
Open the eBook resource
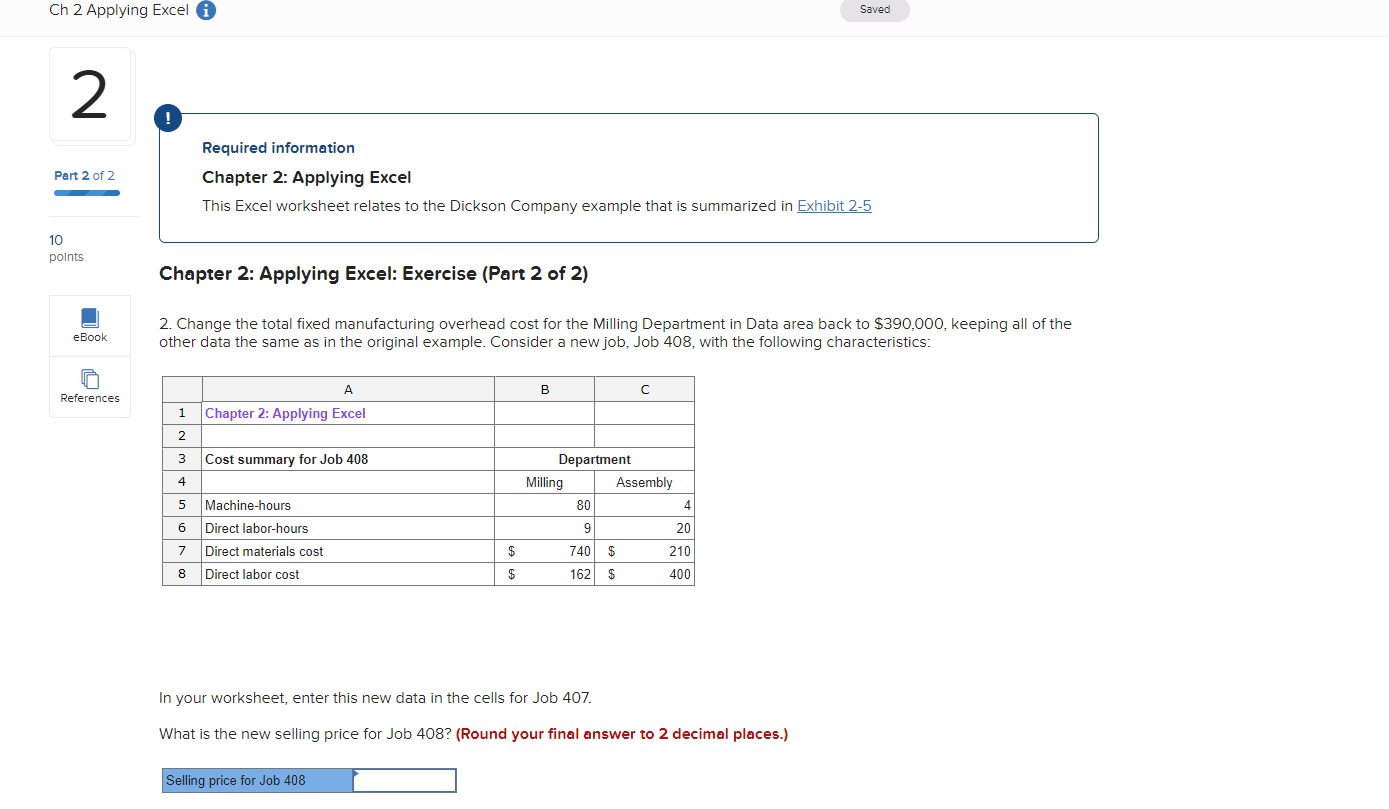point(89,324)
